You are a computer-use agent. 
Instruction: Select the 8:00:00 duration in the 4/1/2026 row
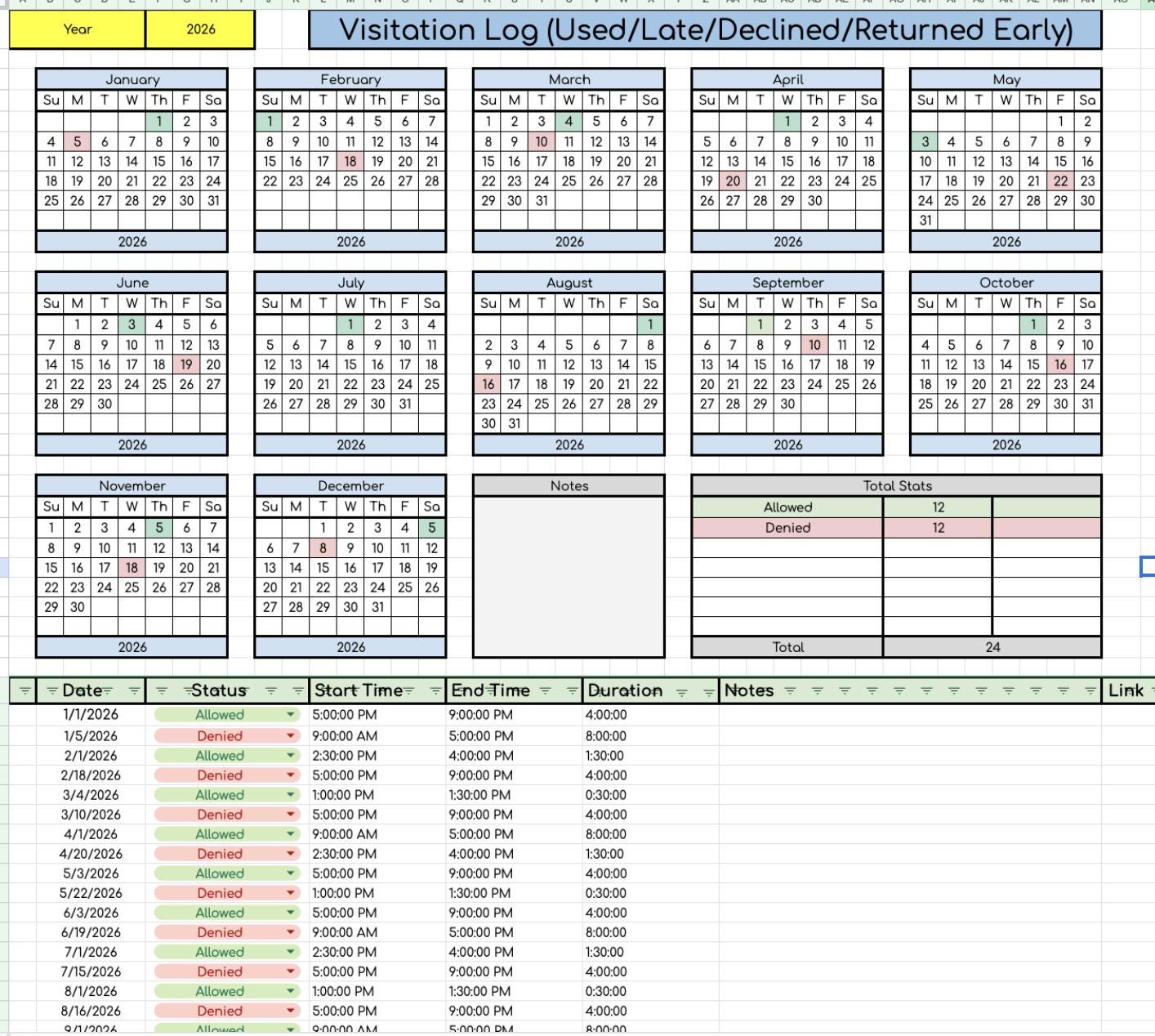point(650,834)
